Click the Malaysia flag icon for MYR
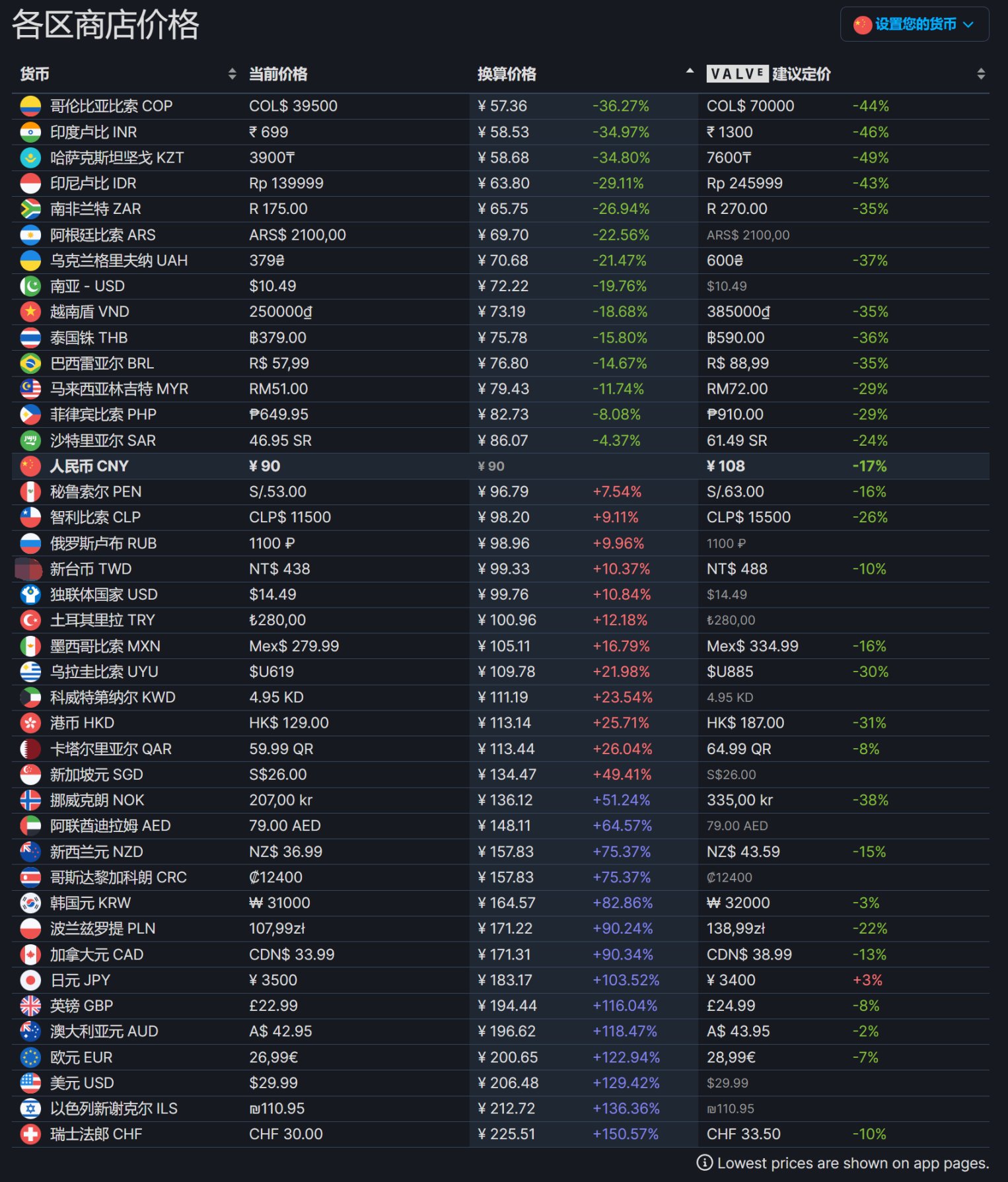The image size is (1008, 1182). pyautogui.click(x=30, y=389)
